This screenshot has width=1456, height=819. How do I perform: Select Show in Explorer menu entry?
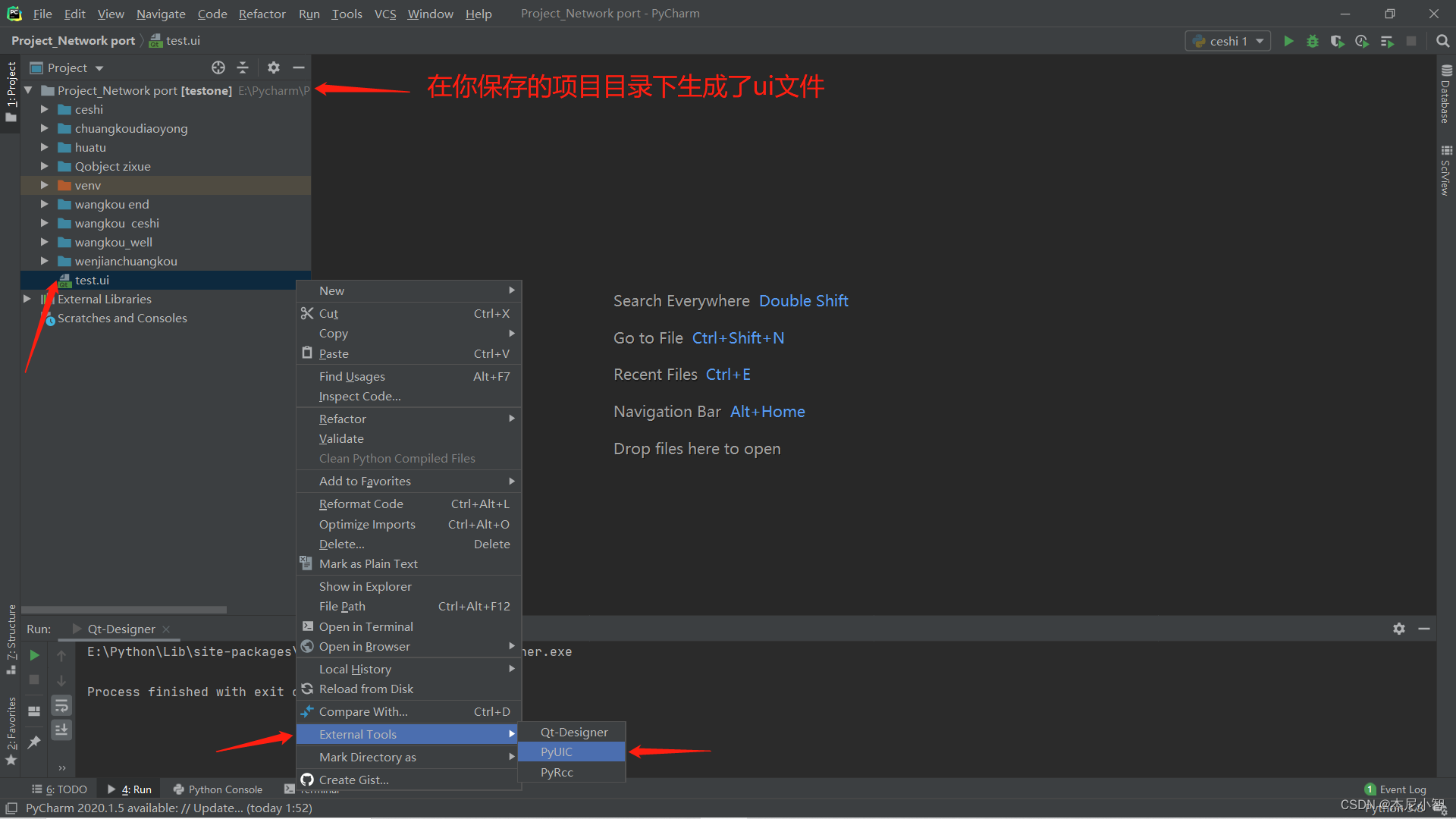(408, 586)
